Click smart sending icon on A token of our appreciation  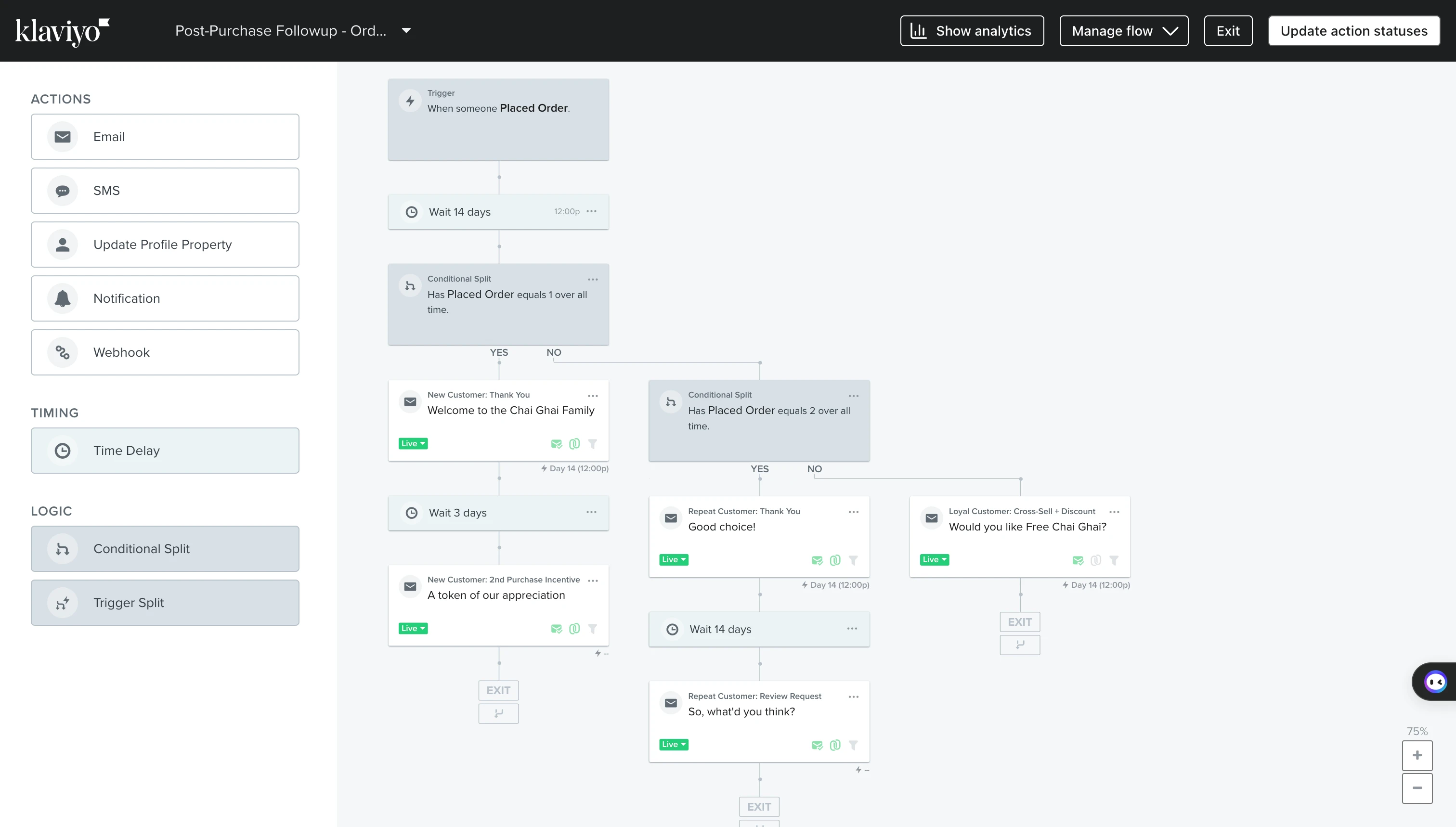[x=556, y=629]
